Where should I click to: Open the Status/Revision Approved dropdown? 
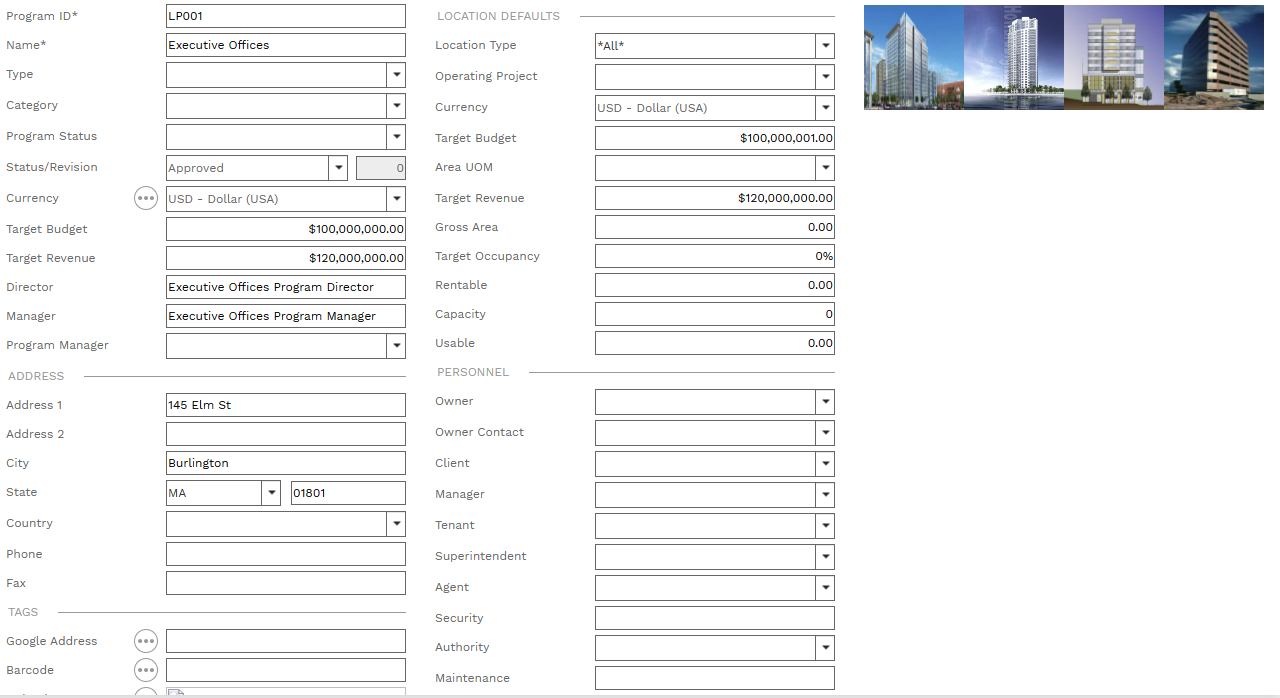tap(338, 168)
